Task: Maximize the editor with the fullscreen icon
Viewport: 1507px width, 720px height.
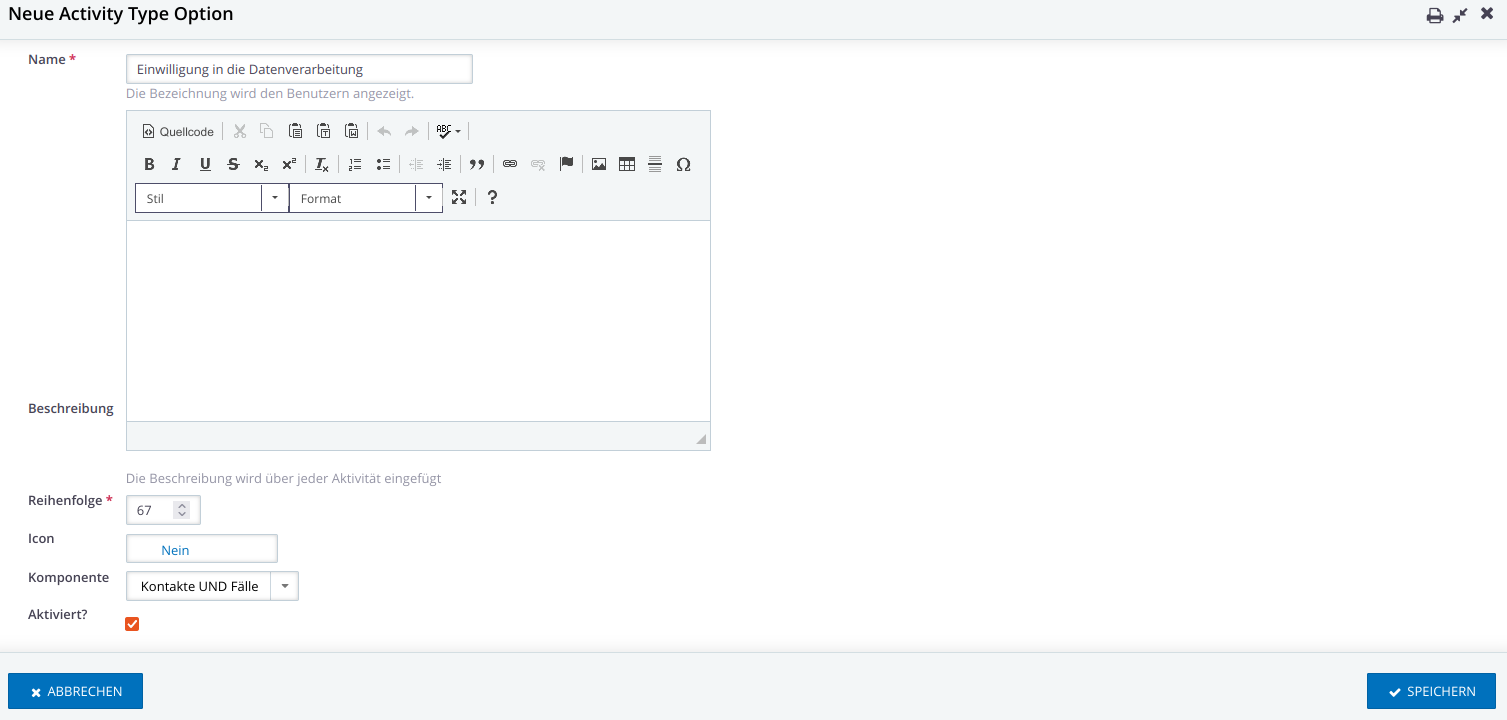Action: [x=459, y=198]
